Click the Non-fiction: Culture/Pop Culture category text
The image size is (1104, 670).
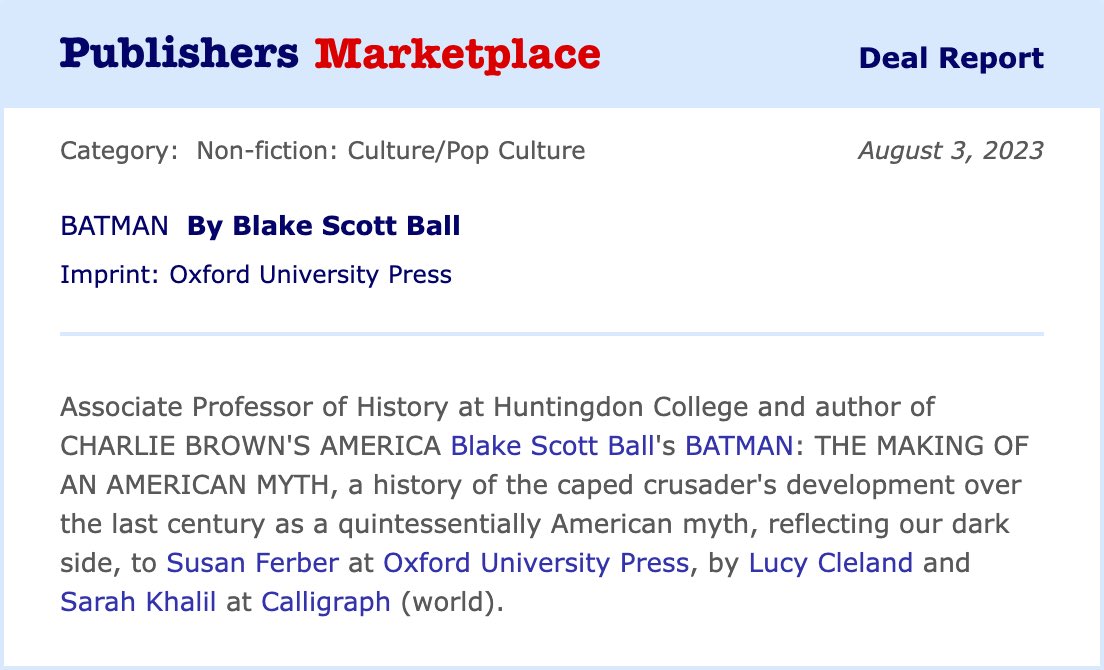[x=391, y=151]
